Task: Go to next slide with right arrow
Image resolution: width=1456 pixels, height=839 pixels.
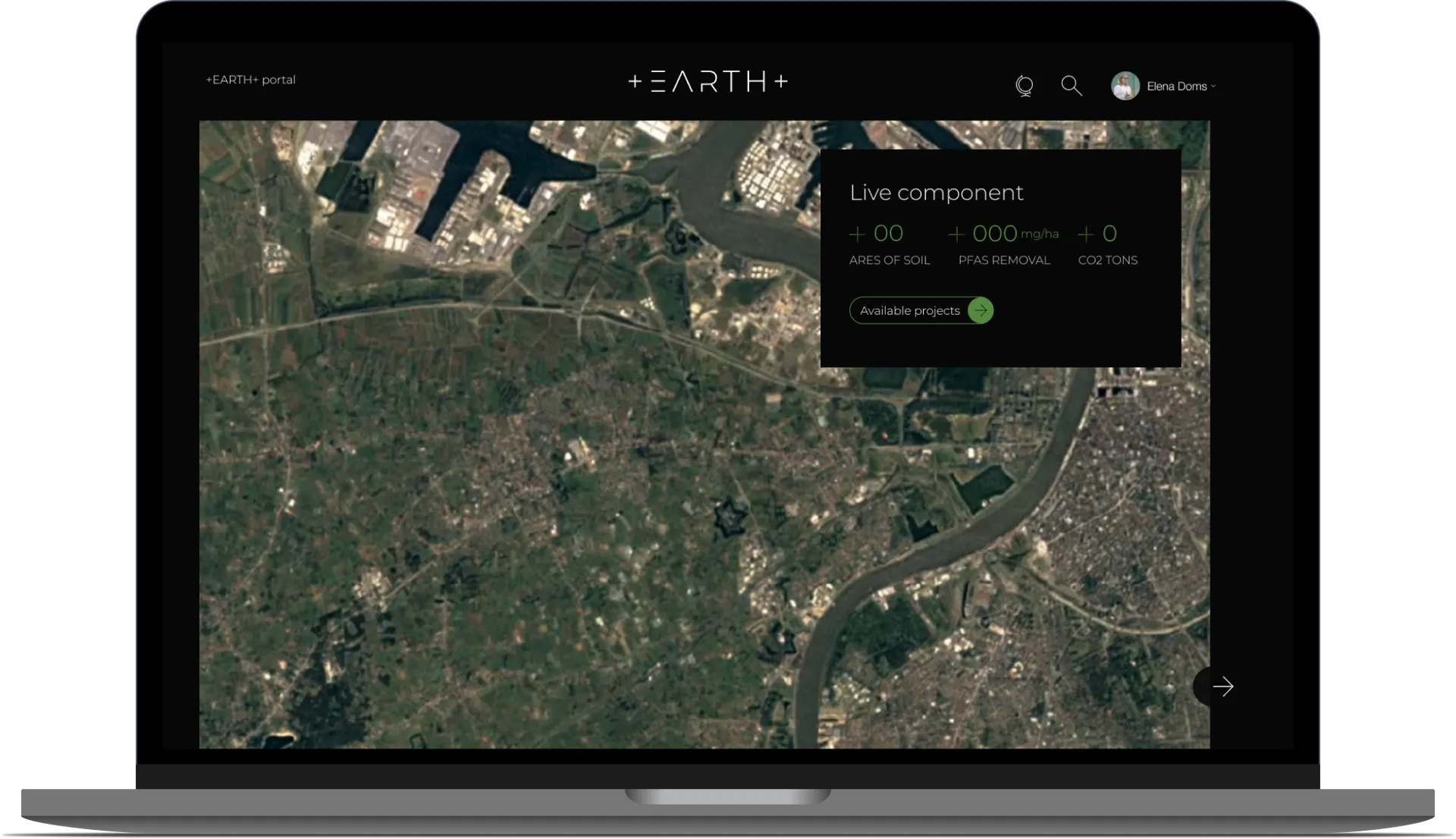Action: (1222, 687)
